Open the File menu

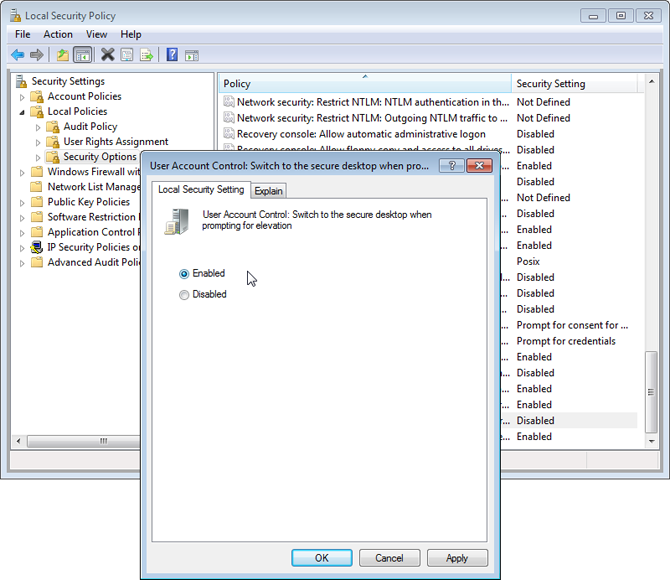tap(23, 34)
